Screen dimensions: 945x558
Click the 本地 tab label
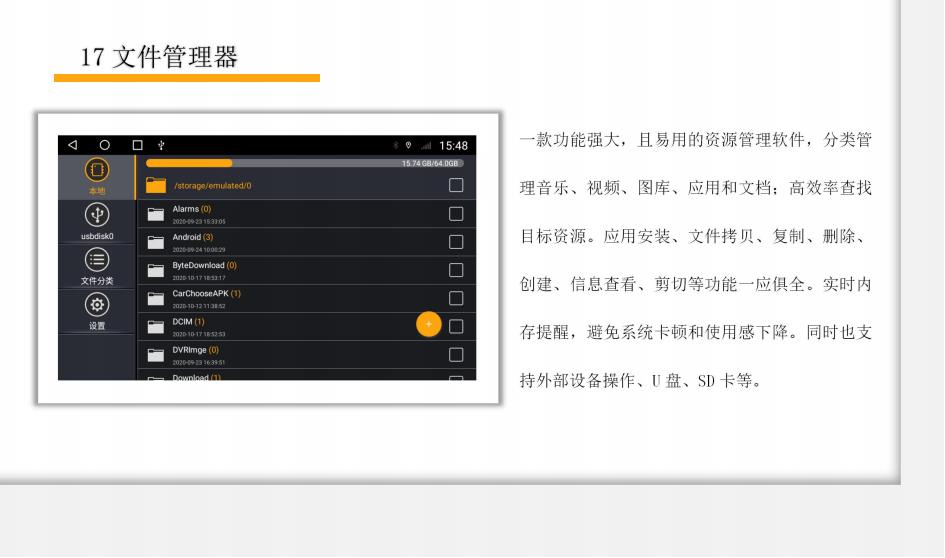97,191
